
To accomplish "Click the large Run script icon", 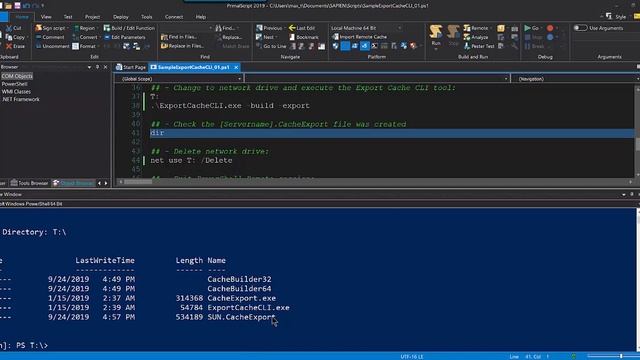I will point(436,31).
